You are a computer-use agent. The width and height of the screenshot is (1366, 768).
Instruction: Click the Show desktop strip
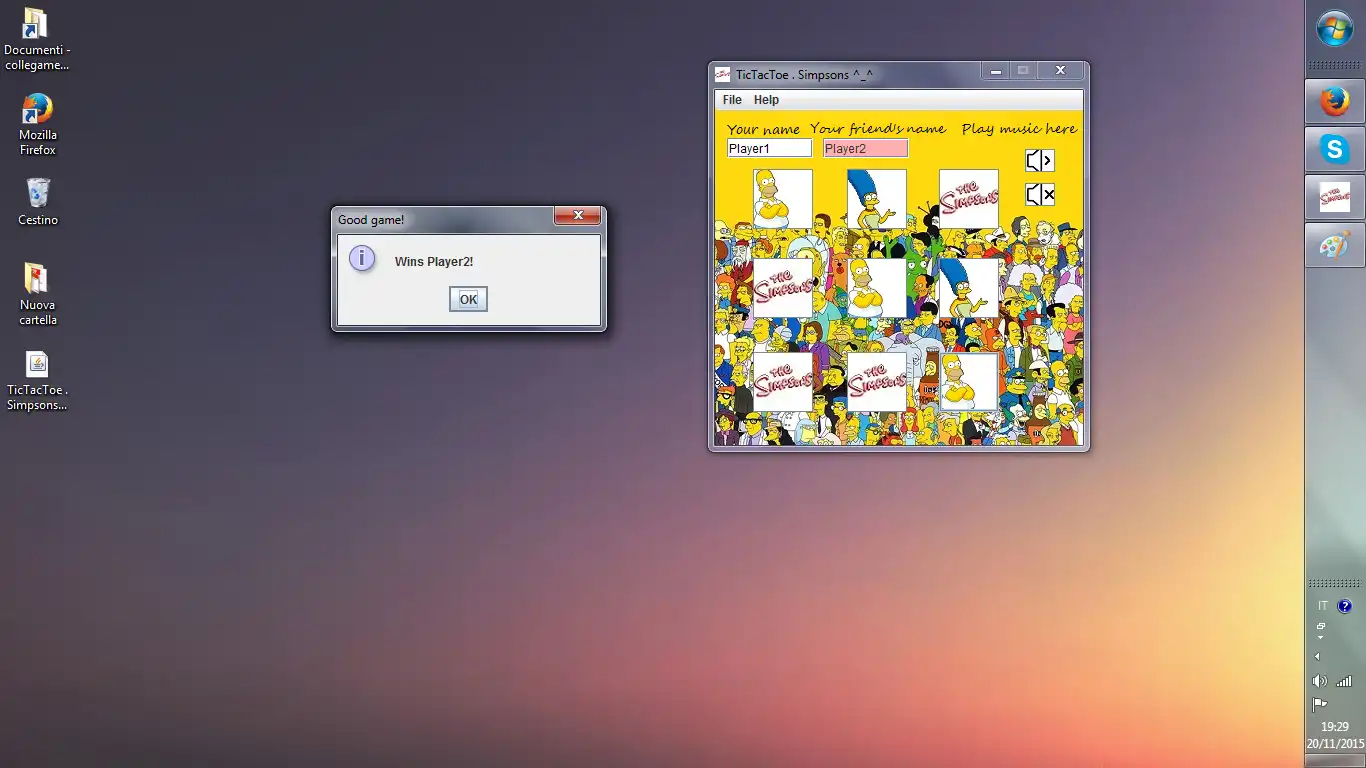coord(1335,762)
